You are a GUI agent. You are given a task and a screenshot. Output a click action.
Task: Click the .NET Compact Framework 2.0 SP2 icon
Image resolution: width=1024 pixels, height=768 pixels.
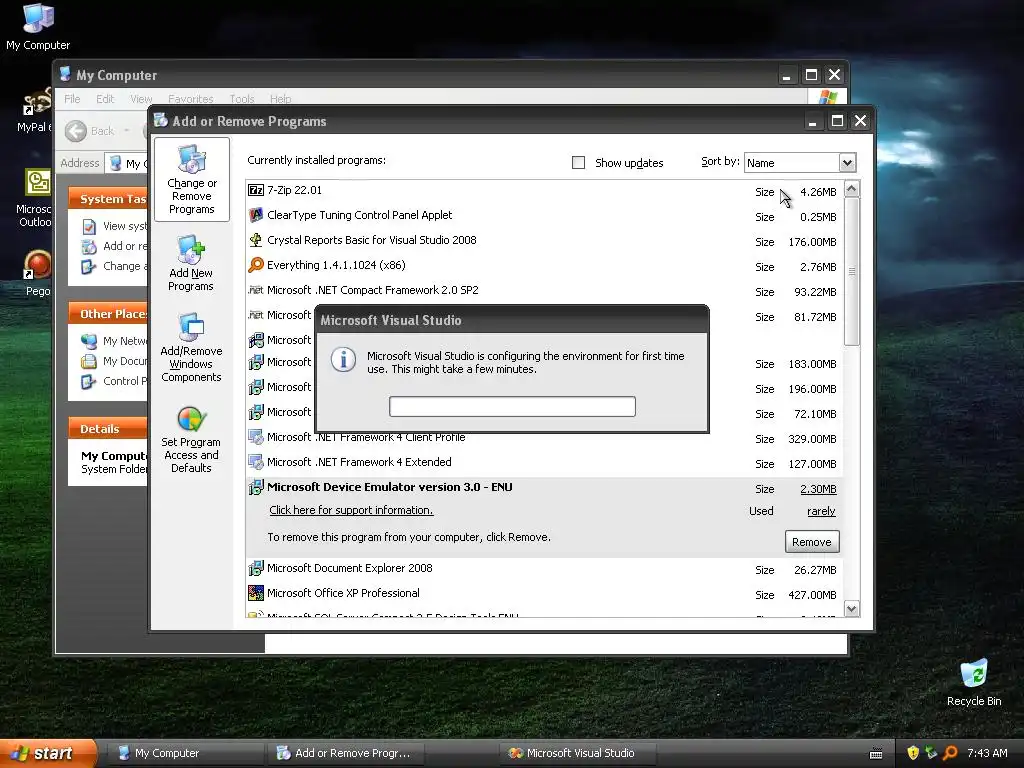(256, 290)
